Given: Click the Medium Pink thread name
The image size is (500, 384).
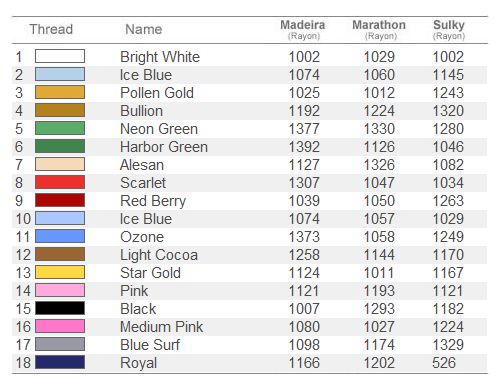Looking at the screenshot, I should click(x=162, y=327).
